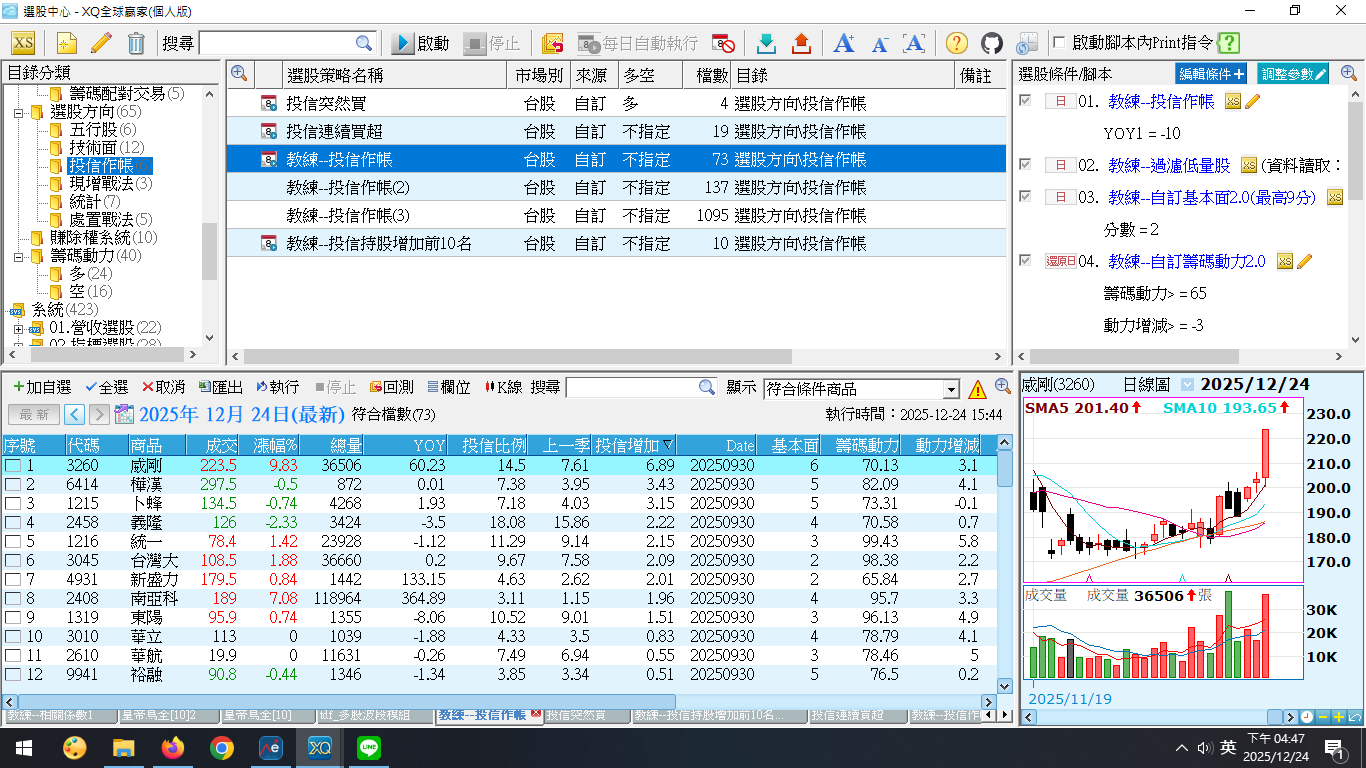Screen dimensions: 1366x768
Task: Open the GitHub icon in toolbar
Action: (x=991, y=43)
